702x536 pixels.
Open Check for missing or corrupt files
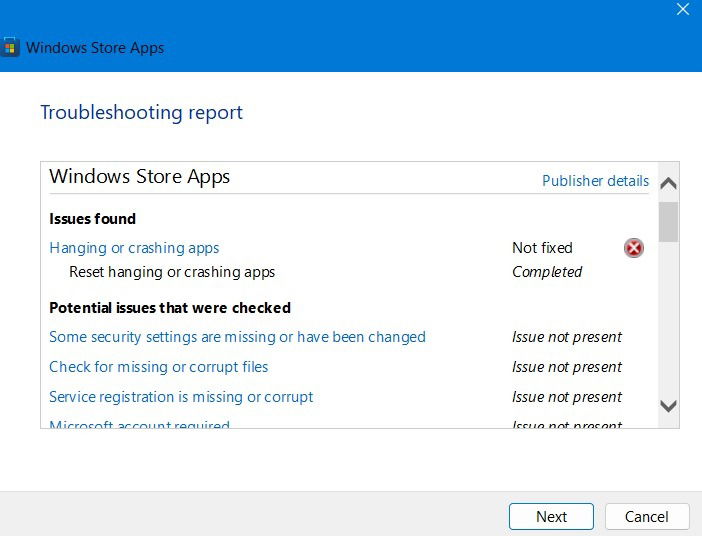pyautogui.click(x=158, y=367)
